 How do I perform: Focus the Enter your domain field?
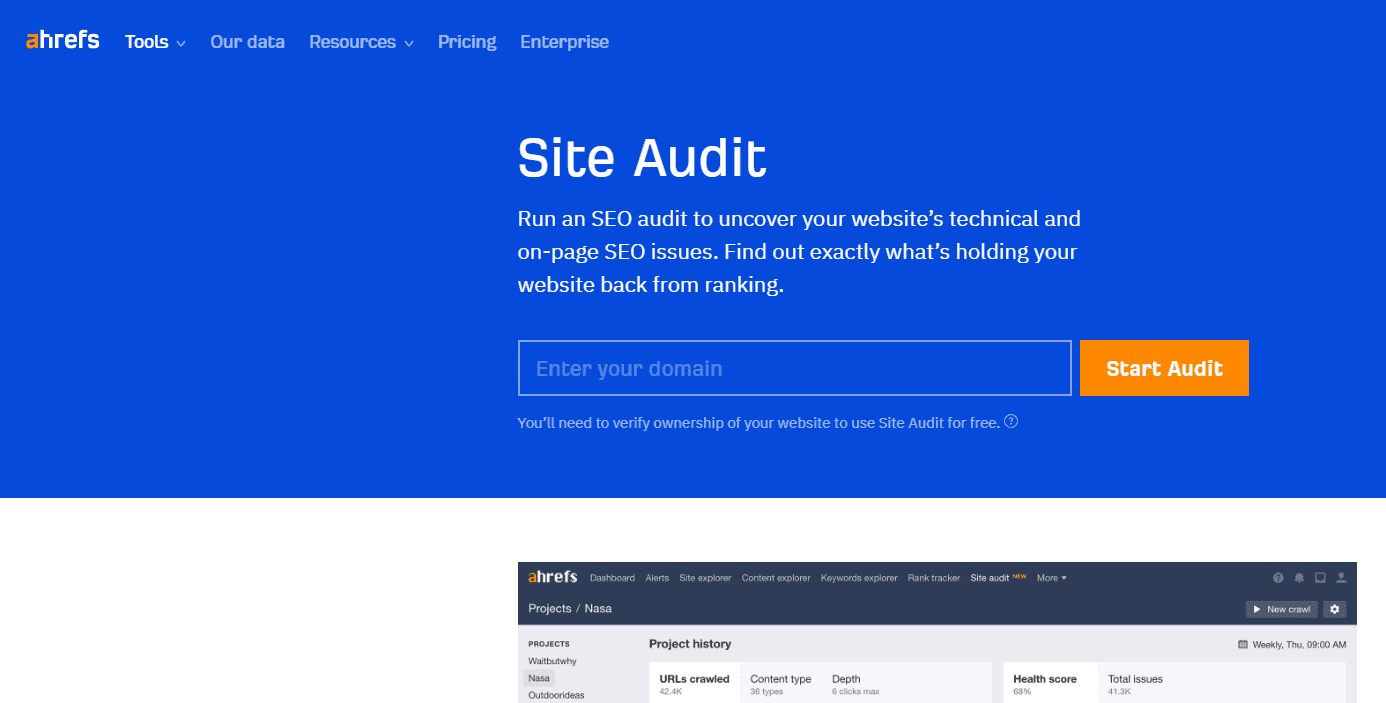[794, 368]
